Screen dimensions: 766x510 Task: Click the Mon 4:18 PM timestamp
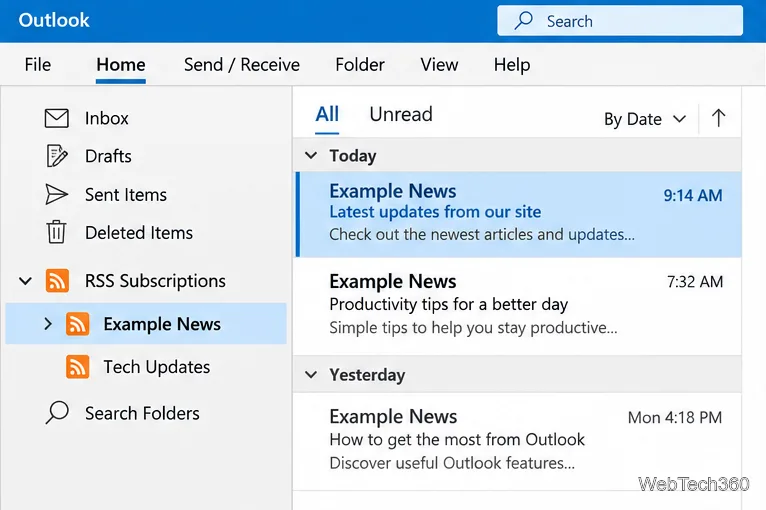675,417
